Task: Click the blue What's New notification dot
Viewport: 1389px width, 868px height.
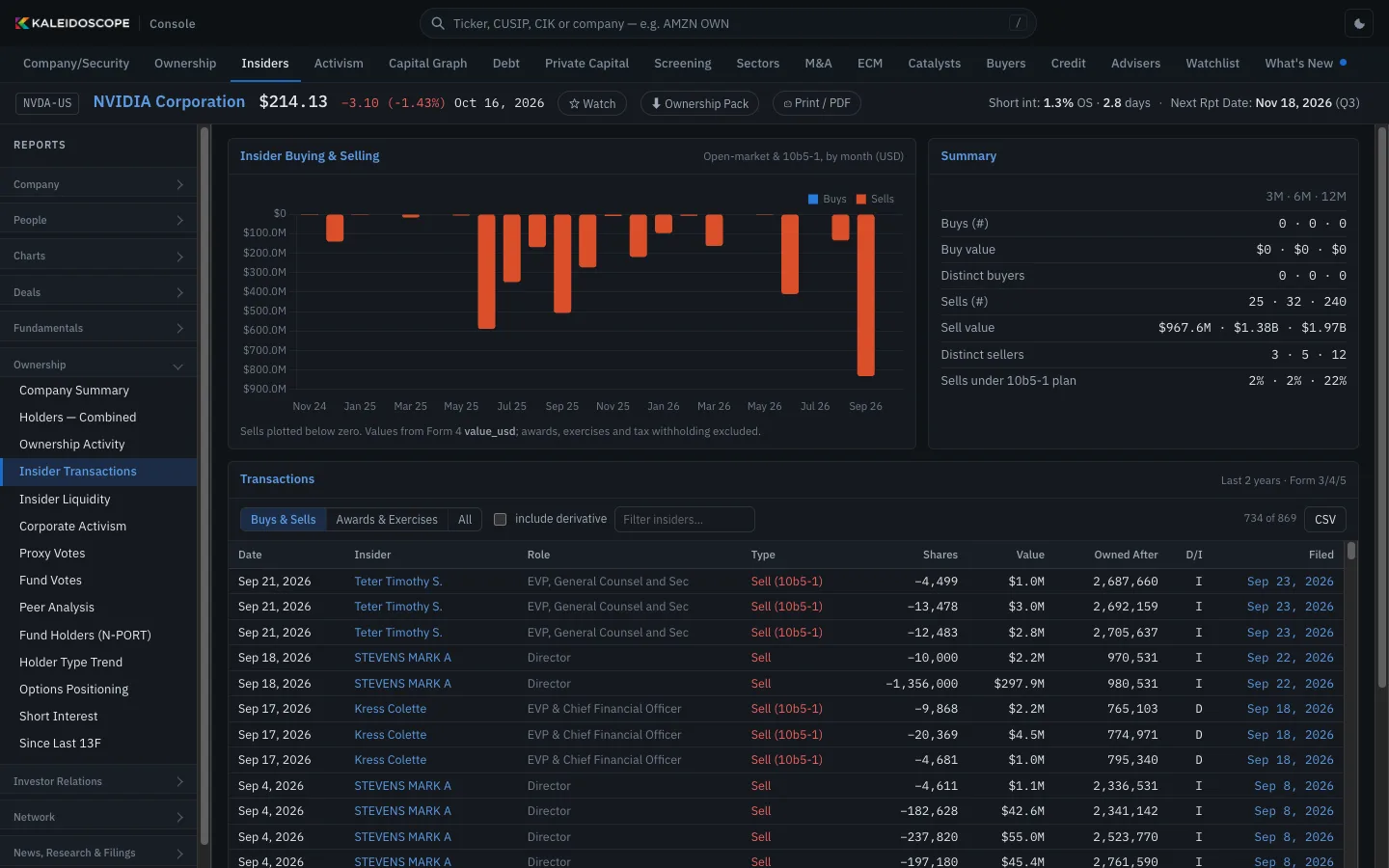Action: point(1344,63)
